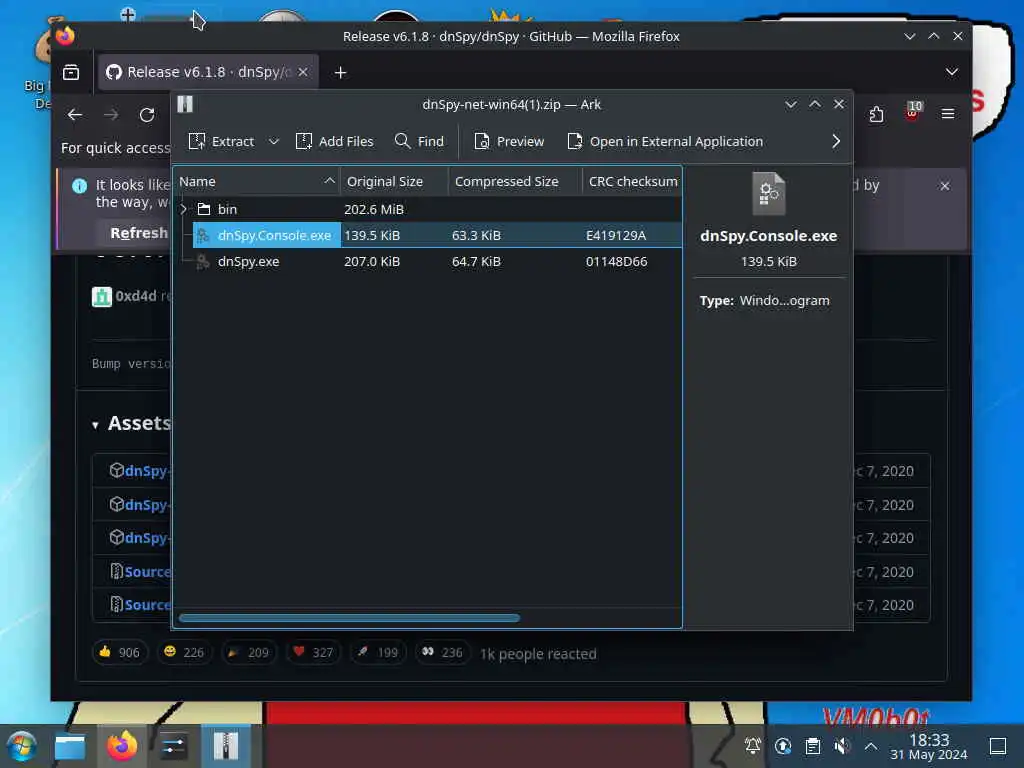Click the Preview toolbar button
The image size is (1024, 768).
pos(509,141)
